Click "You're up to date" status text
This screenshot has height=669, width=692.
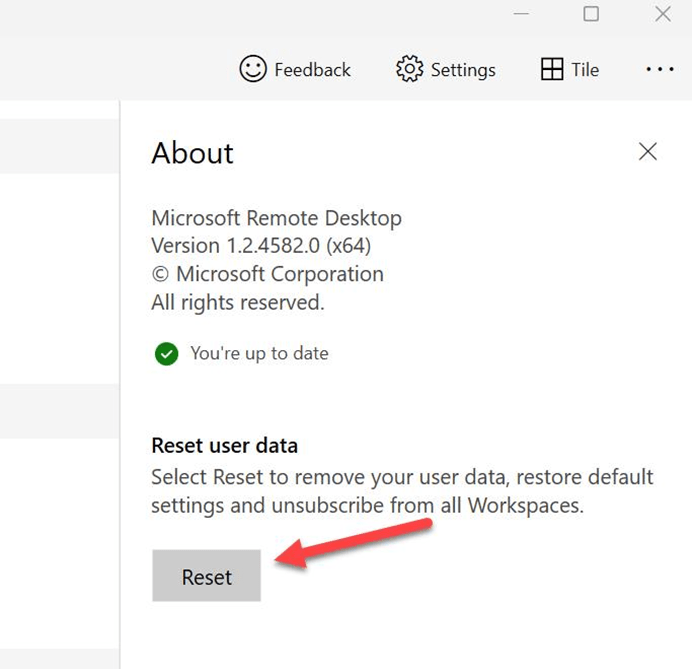tap(260, 354)
